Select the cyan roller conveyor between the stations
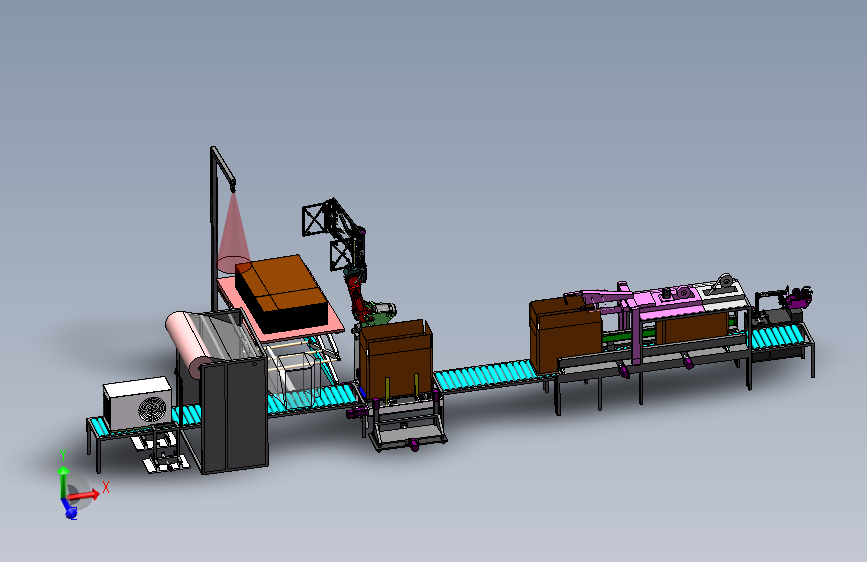Screen dimensions: 867x562 point(485,376)
